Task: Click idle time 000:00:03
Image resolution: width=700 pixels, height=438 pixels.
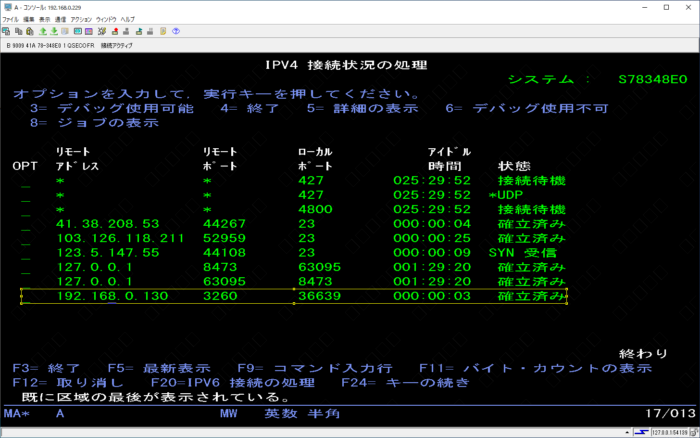Action: point(432,296)
